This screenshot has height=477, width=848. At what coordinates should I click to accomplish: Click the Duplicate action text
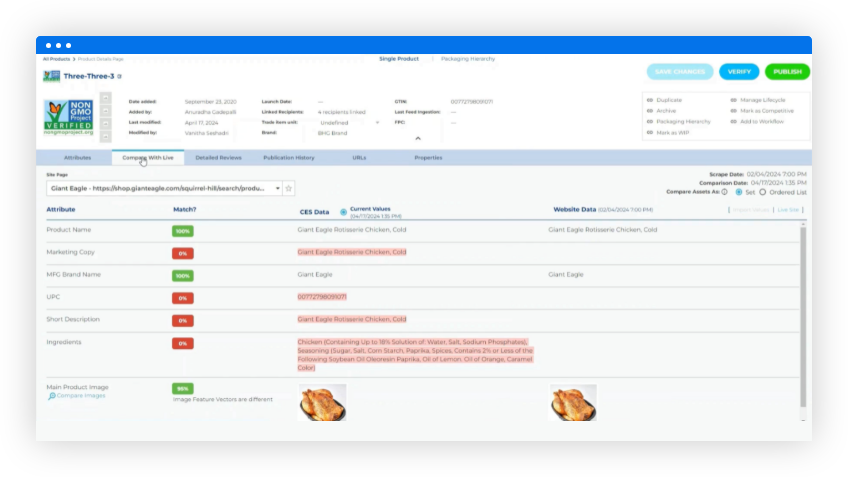click(x=669, y=100)
